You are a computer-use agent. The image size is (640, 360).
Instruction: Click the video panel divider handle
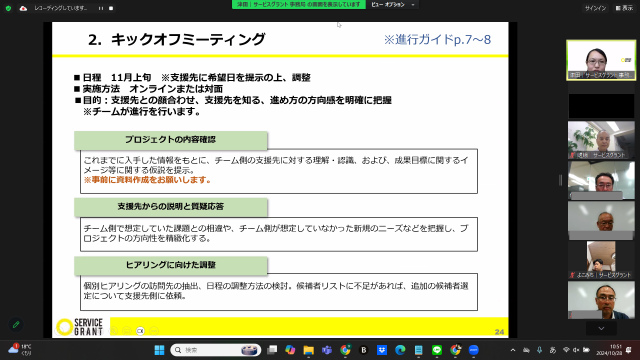pyautogui.click(x=560, y=180)
